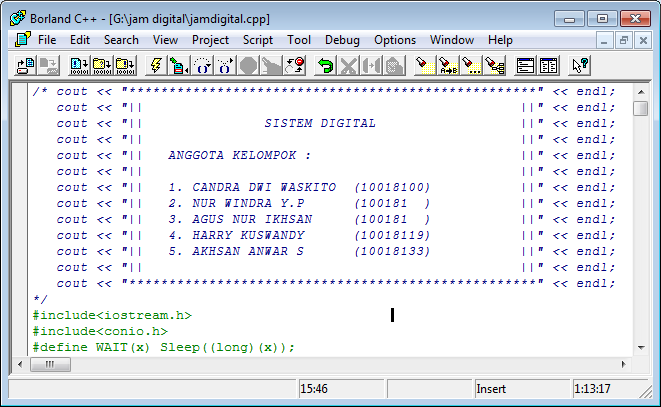Click the SISTEM DIGITAL text in code
Image resolution: width=661 pixels, height=407 pixels.
point(320,124)
